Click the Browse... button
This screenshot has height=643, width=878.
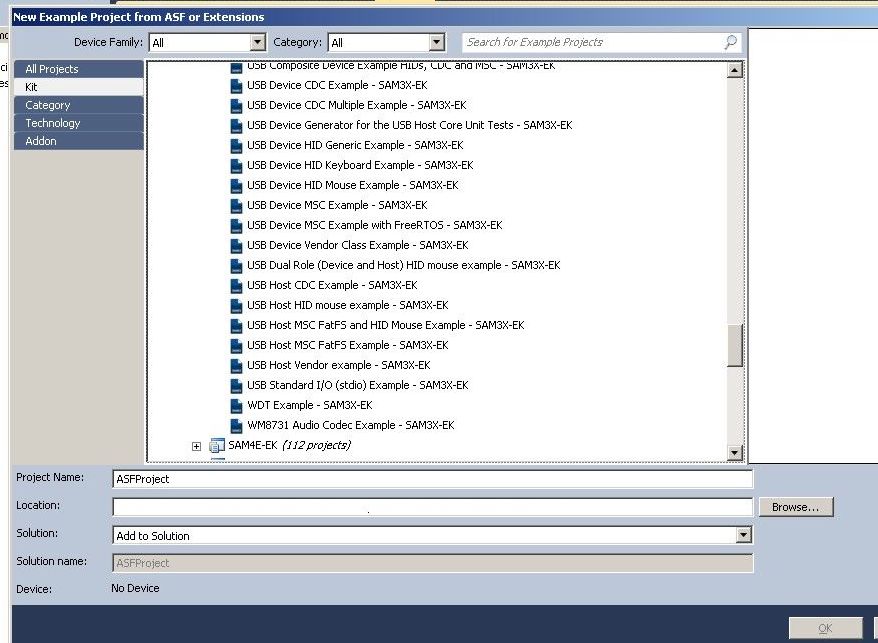coord(796,507)
